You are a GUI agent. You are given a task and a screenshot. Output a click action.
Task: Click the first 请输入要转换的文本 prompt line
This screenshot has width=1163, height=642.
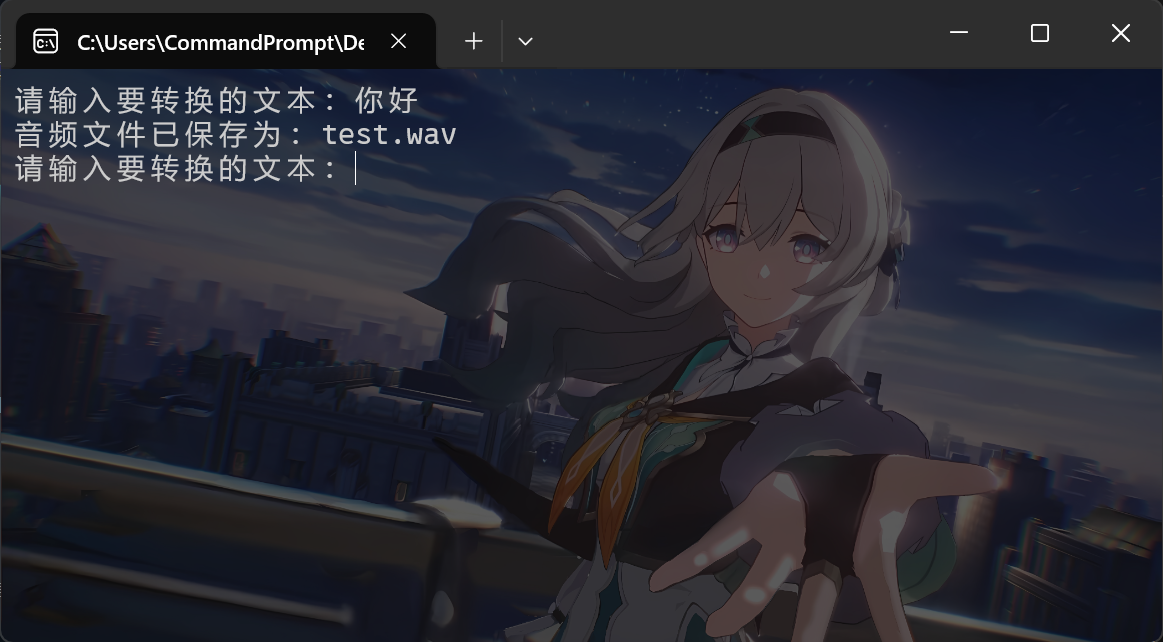coord(175,100)
